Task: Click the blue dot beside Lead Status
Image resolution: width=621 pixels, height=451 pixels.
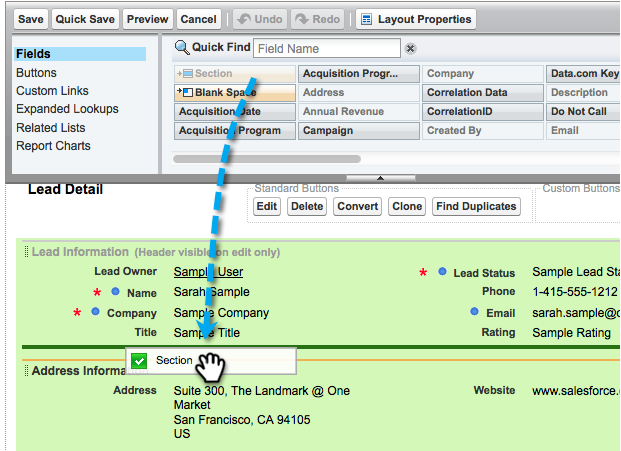Action: pos(442,272)
